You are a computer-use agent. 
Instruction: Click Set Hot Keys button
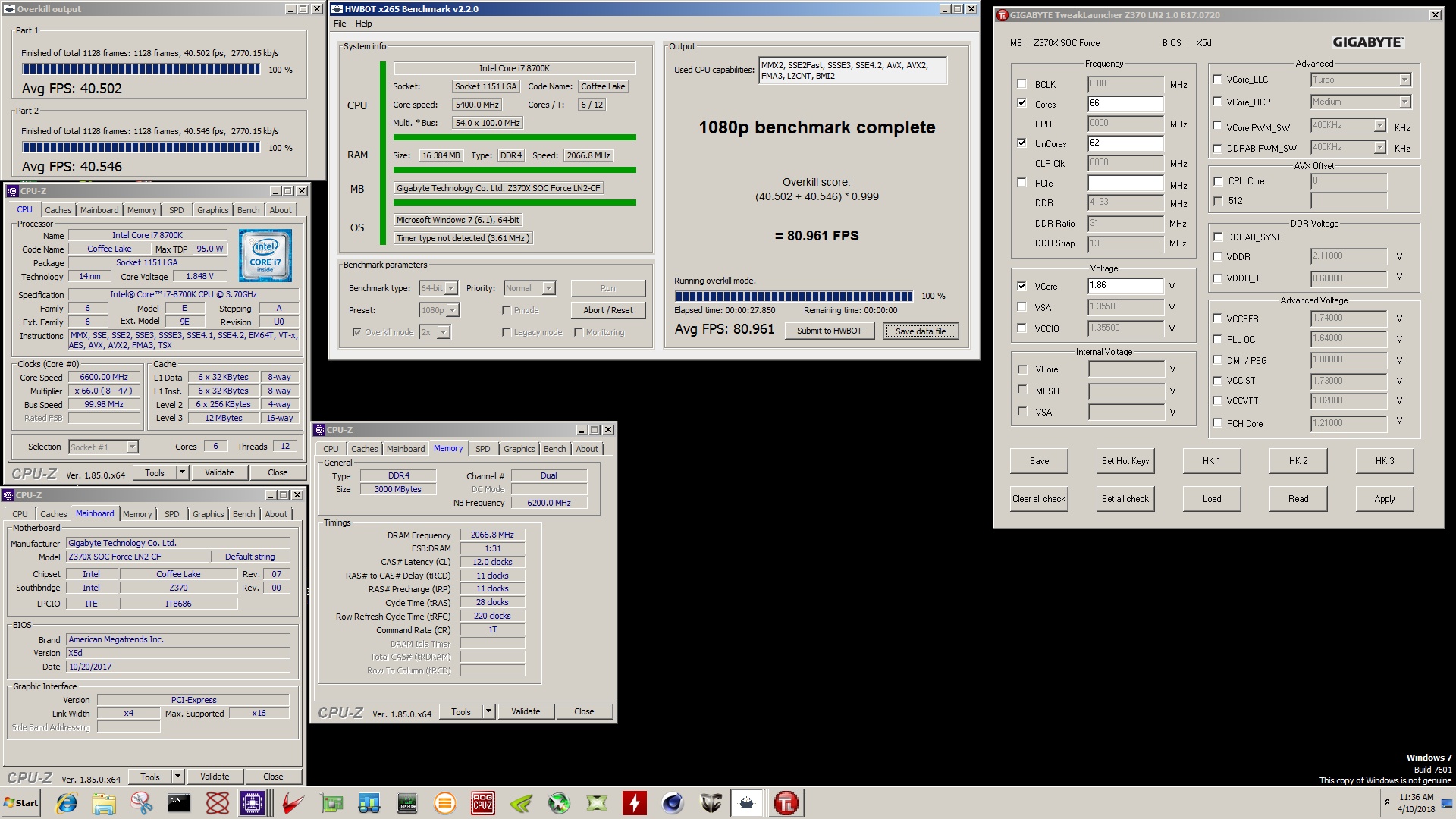pyautogui.click(x=1125, y=461)
